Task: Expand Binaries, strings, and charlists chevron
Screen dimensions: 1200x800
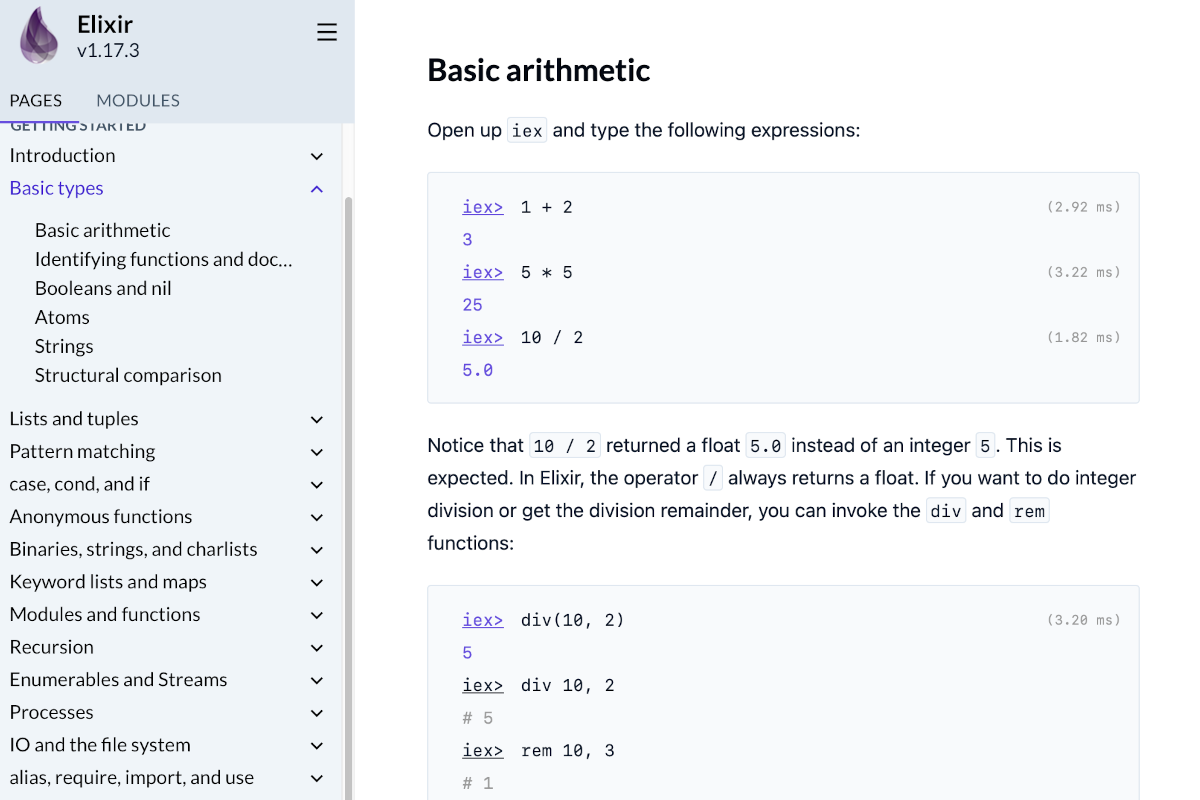Action: pyautogui.click(x=317, y=550)
